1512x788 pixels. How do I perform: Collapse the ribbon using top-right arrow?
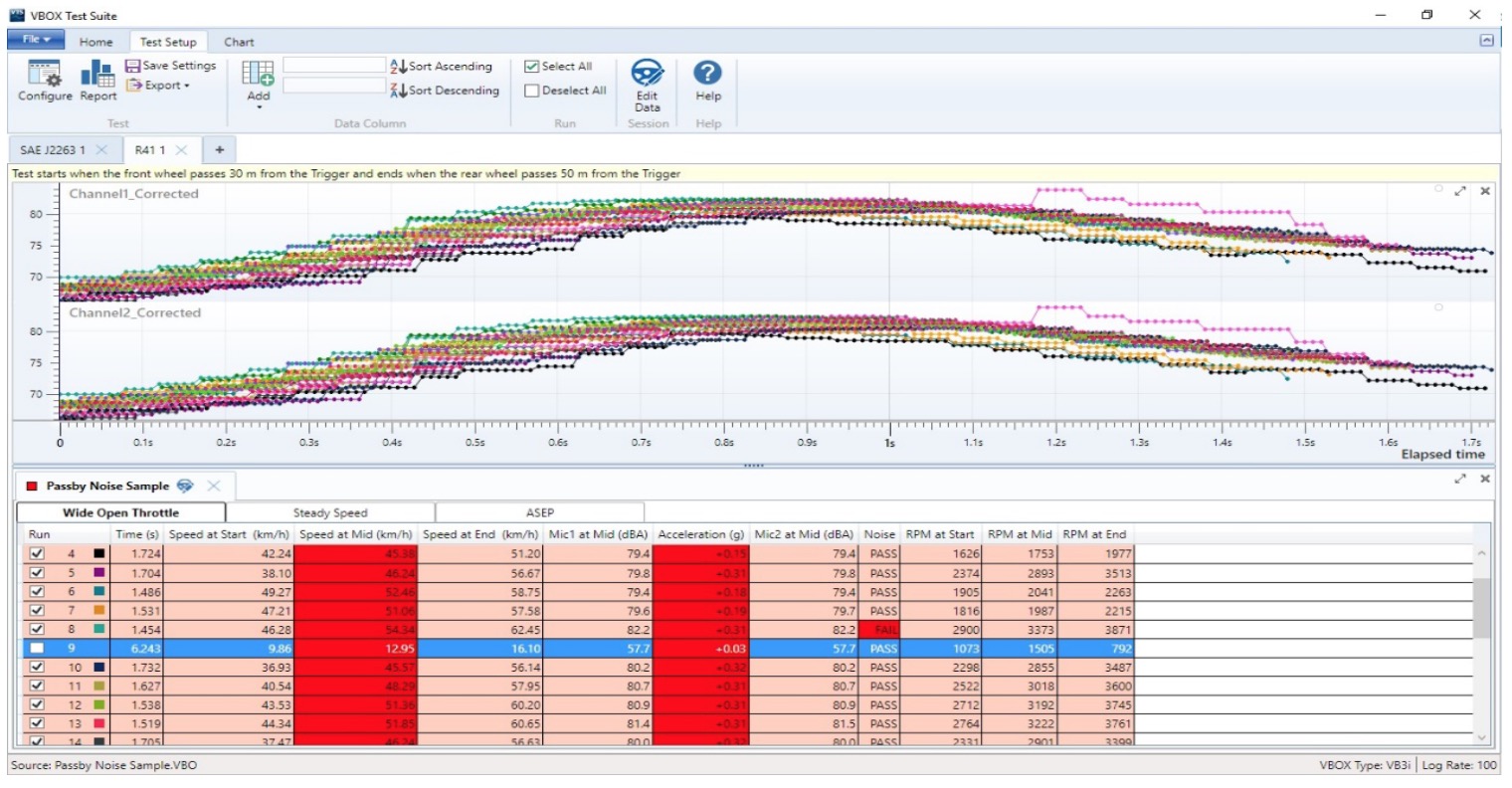click(x=1486, y=41)
